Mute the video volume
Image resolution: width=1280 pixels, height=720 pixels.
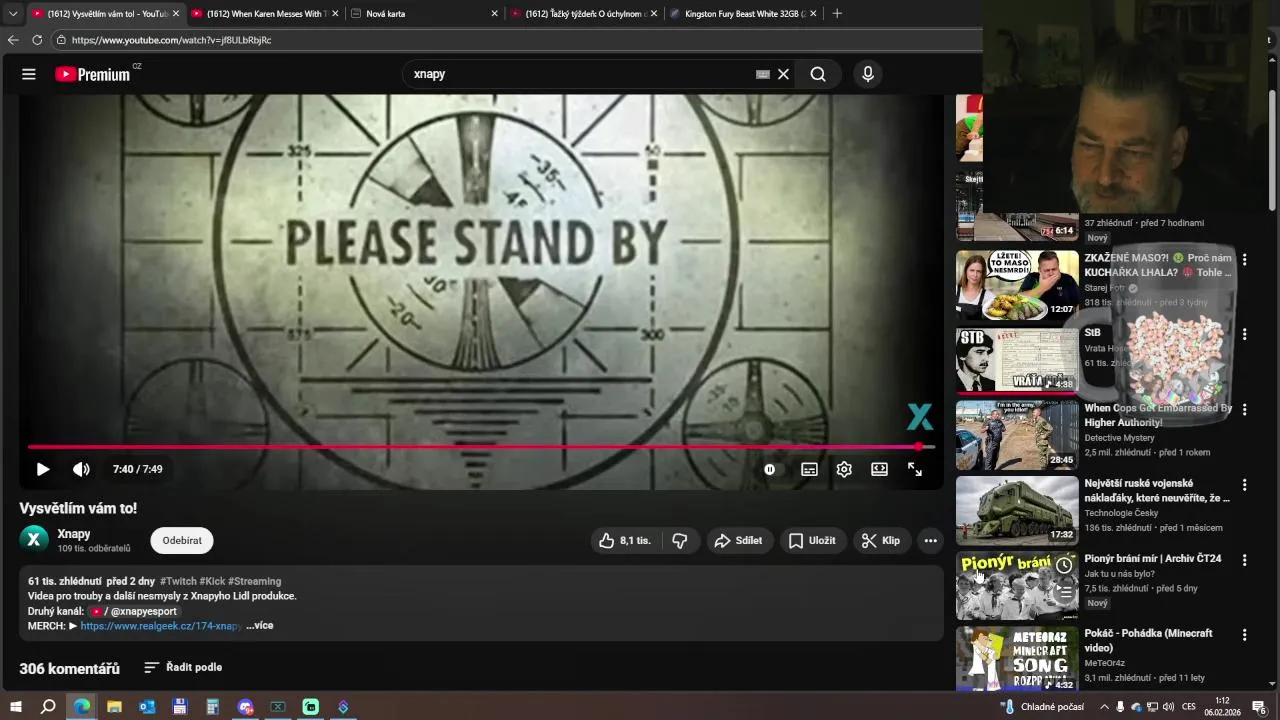point(81,469)
